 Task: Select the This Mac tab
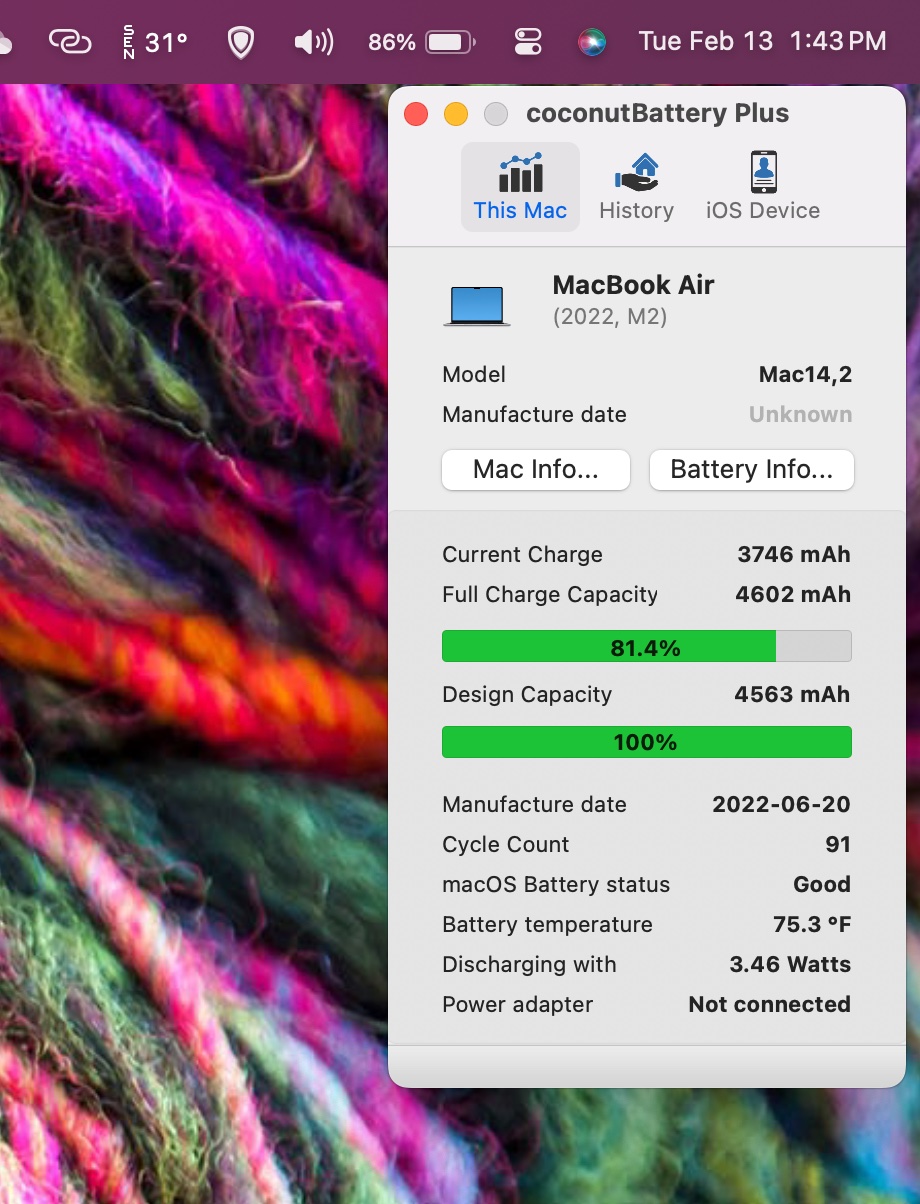tap(520, 187)
